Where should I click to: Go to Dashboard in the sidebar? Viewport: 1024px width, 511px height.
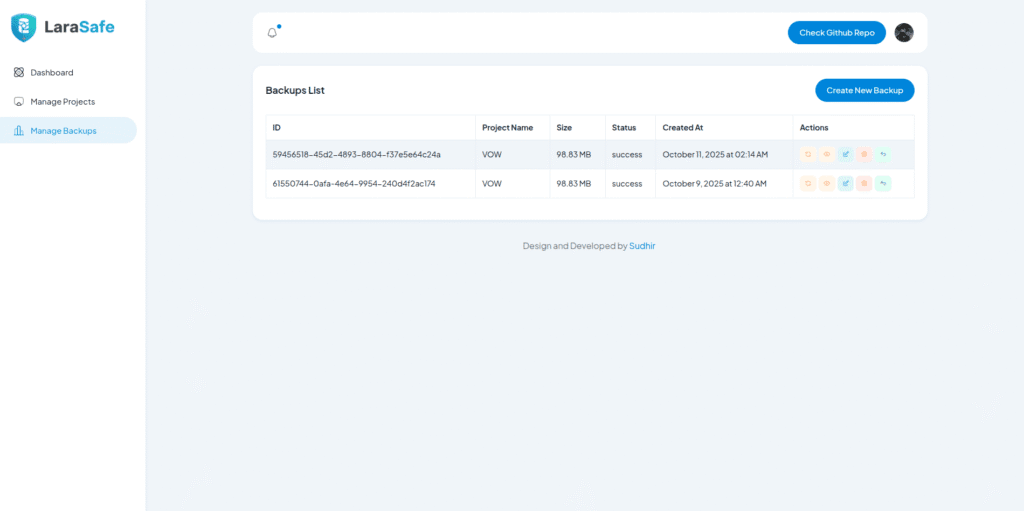[52, 72]
